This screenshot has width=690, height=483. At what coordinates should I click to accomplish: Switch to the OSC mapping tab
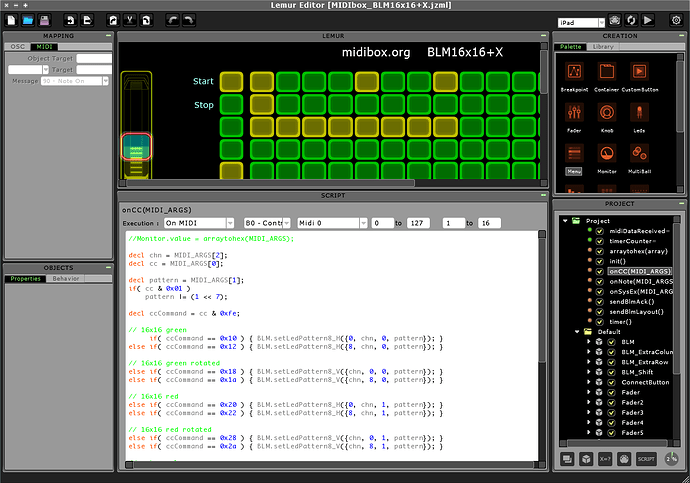click(x=18, y=47)
